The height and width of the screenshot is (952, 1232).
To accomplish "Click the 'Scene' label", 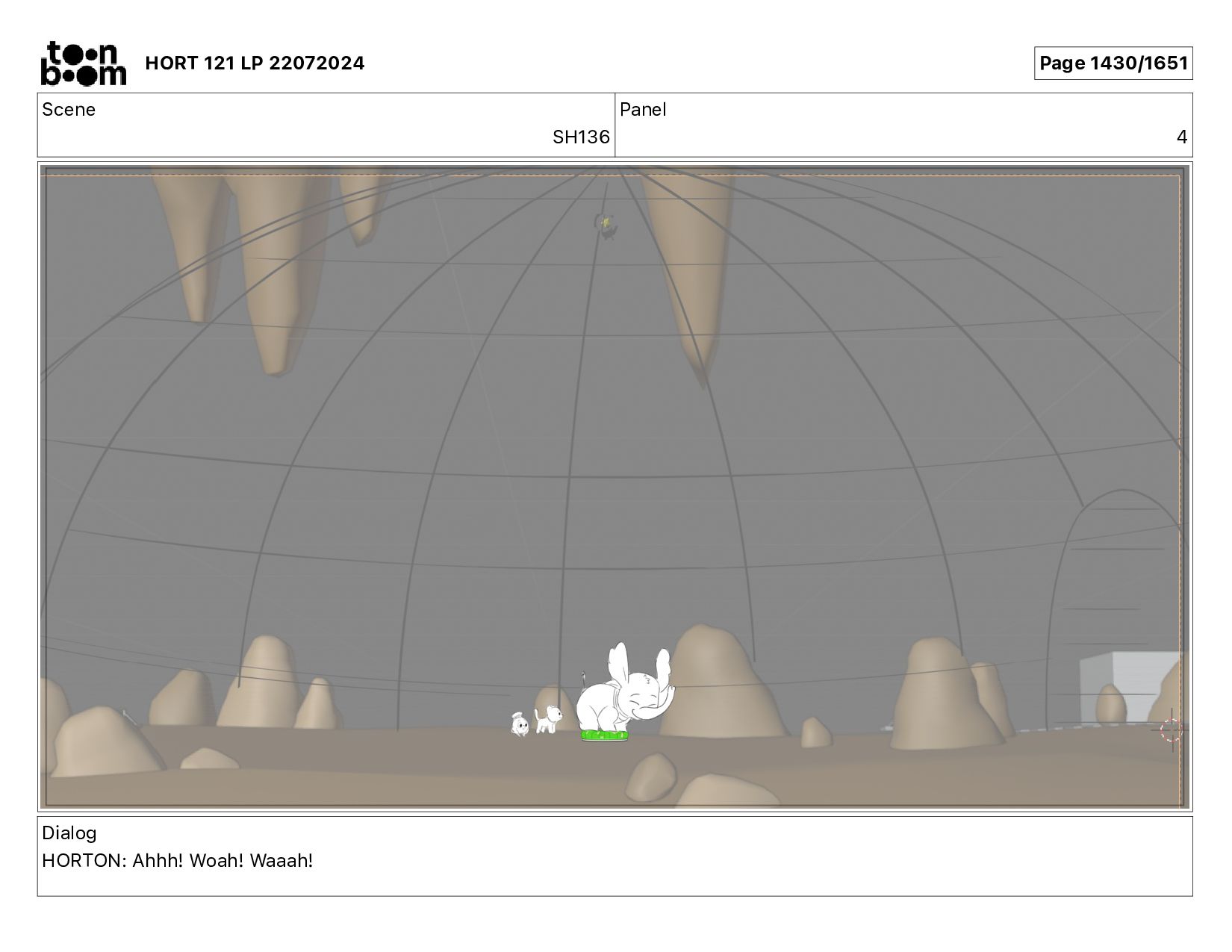I will click(69, 110).
